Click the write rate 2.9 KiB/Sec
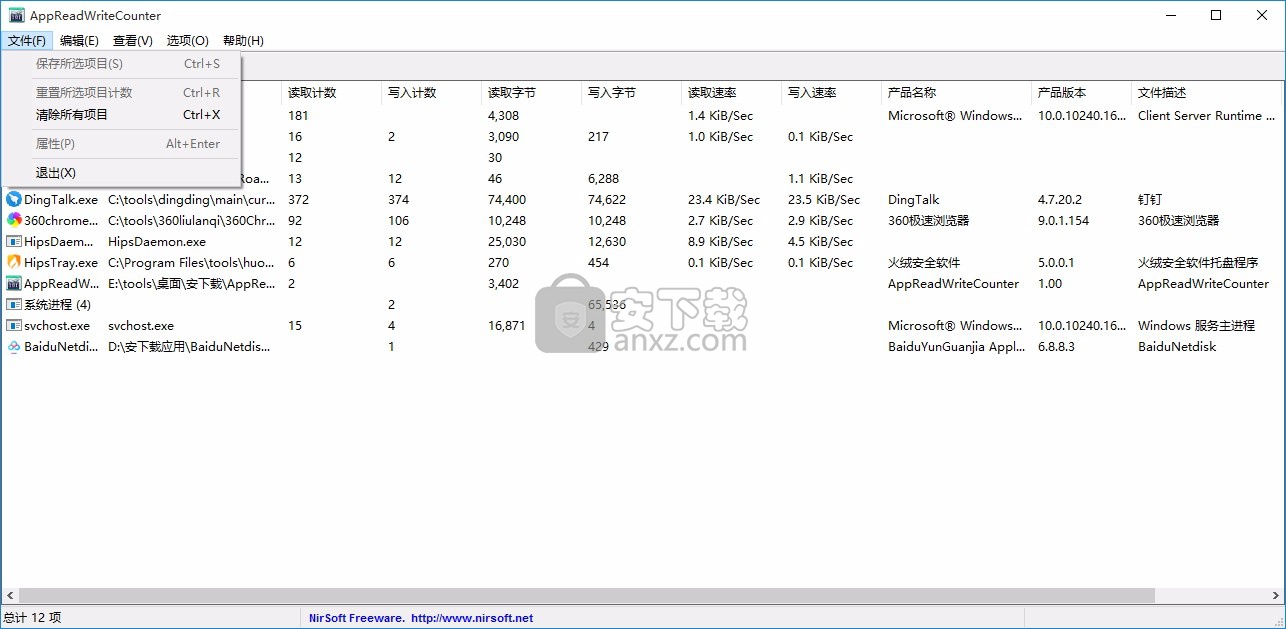Screen dimensions: 1286x629 [x=821, y=221]
